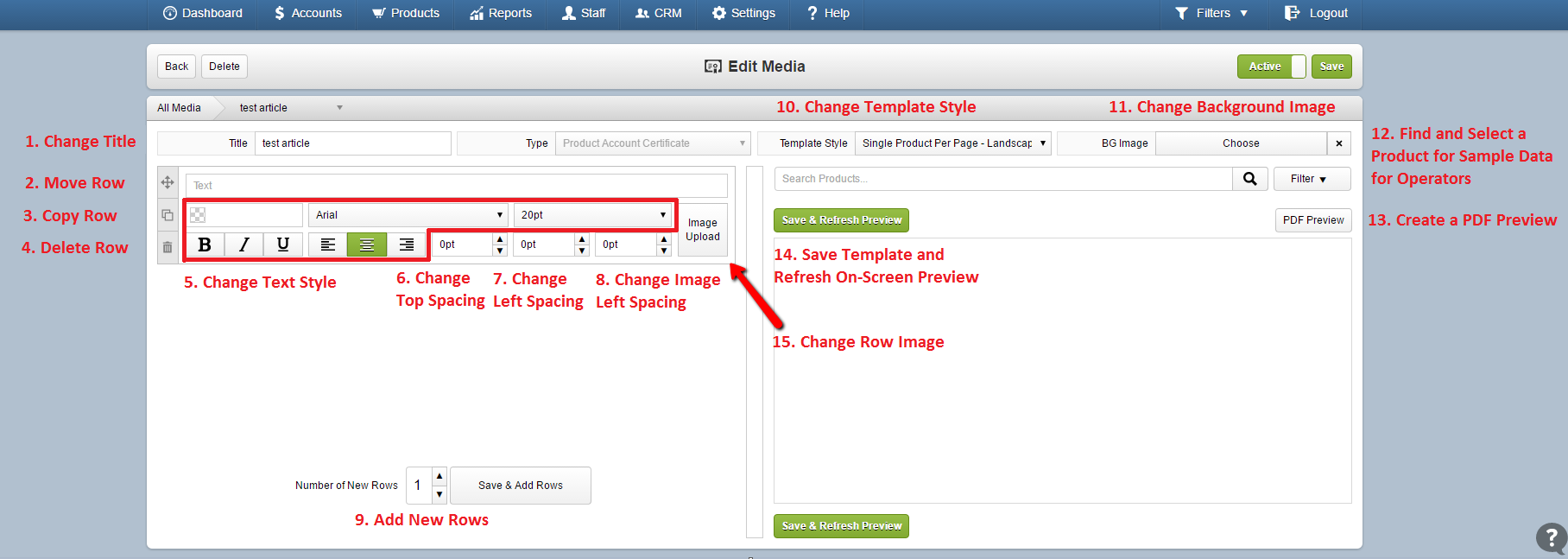Click Logout
Viewport: 1568px width, 559px height.
[x=1316, y=13]
